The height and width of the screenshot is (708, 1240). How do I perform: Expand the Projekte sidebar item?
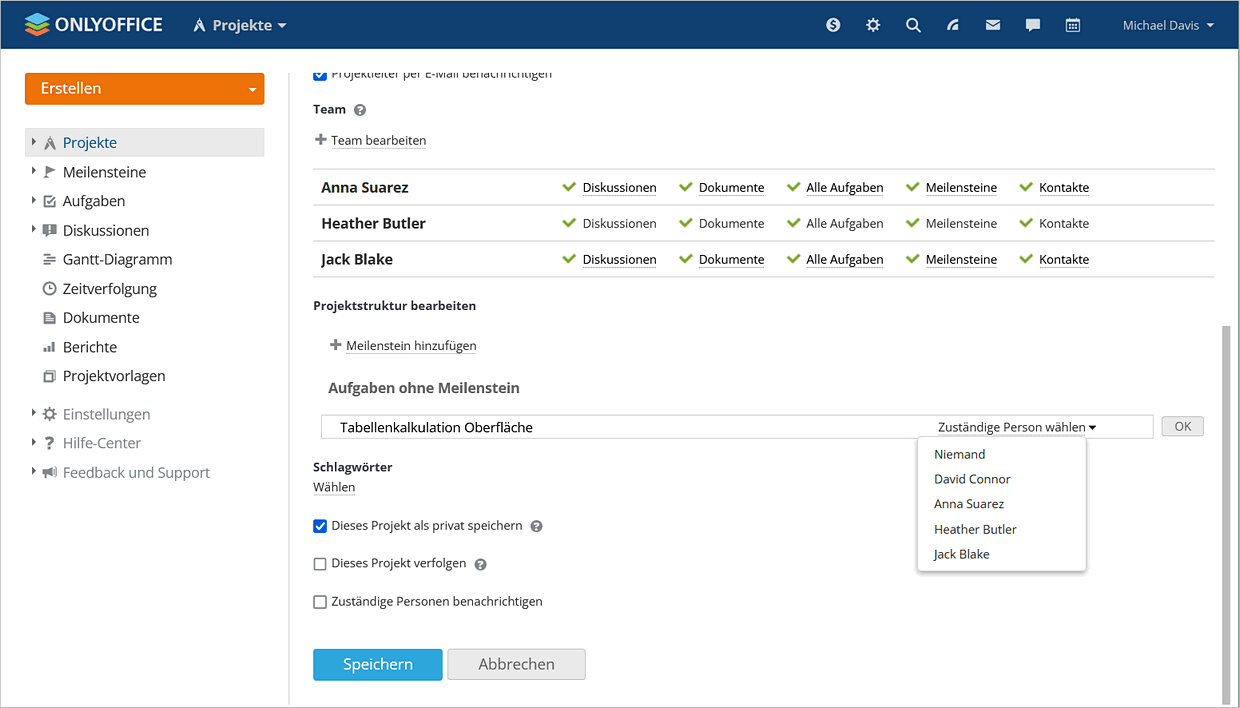pyautogui.click(x=34, y=143)
